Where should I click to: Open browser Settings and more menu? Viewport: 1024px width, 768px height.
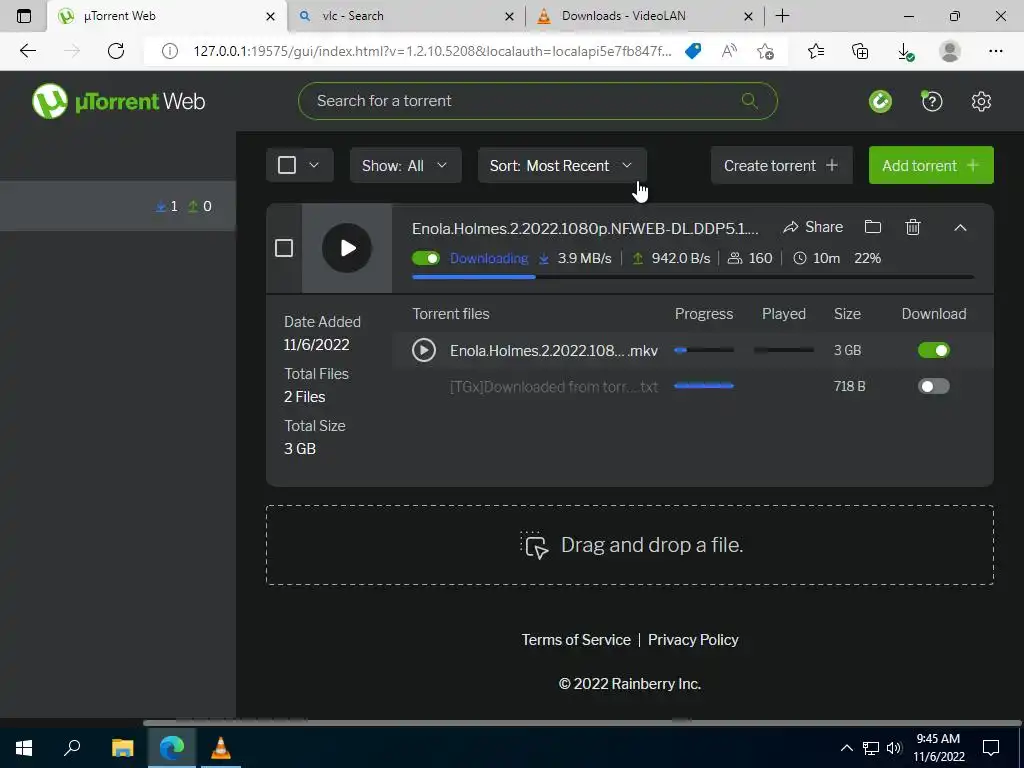pyautogui.click(x=995, y=51)
